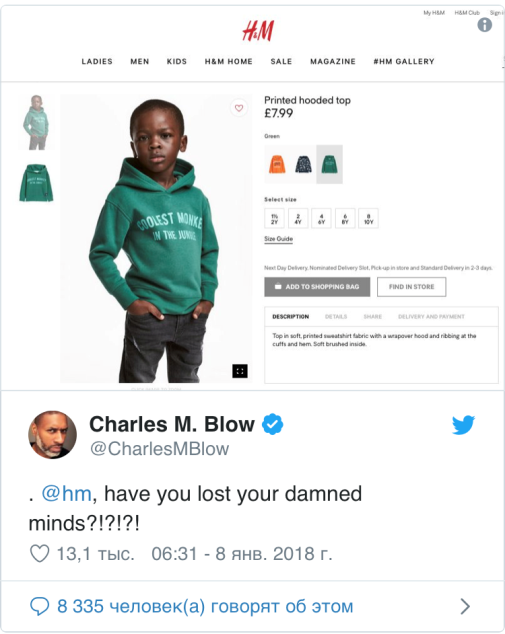Screen dimensions: 505x634
Task: Select size 1½-2Y
Action: click(x=275, y=218)
